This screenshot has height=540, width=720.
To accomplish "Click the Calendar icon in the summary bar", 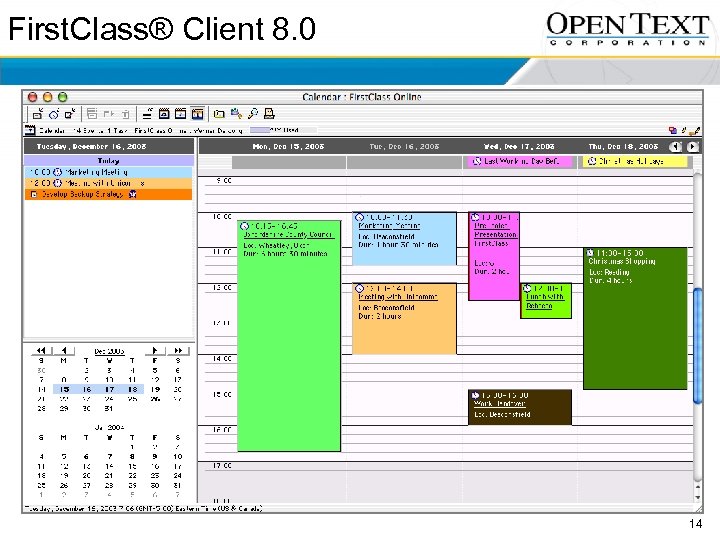I will point(30,130).
